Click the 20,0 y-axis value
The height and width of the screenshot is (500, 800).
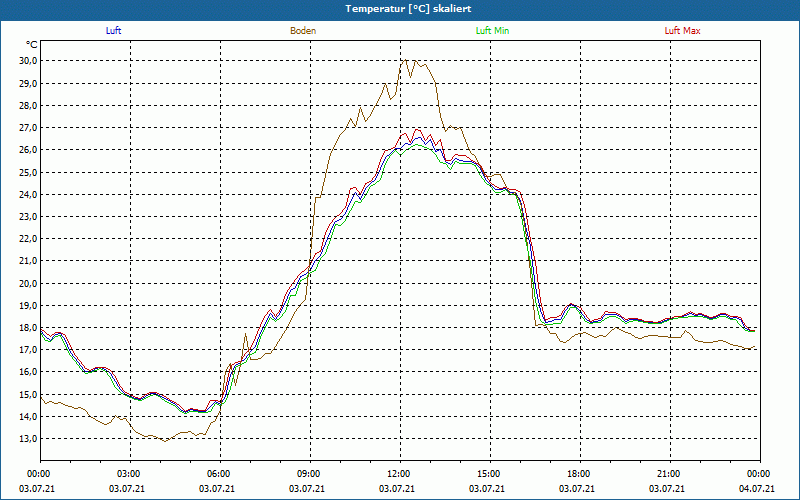tap(29, 283)
